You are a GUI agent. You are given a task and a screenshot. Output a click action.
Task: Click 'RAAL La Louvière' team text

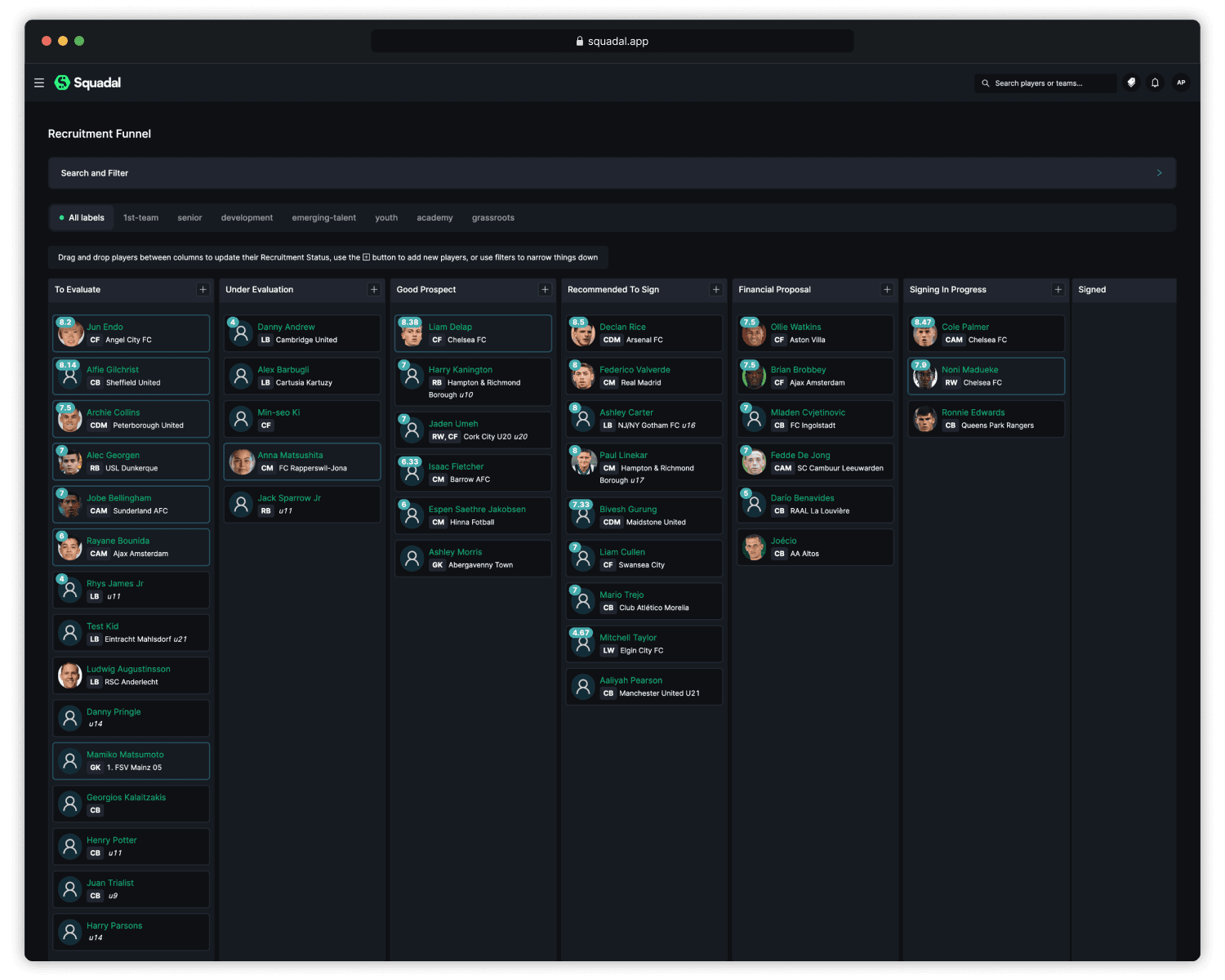pyautogui.click(x=820, y=511)
